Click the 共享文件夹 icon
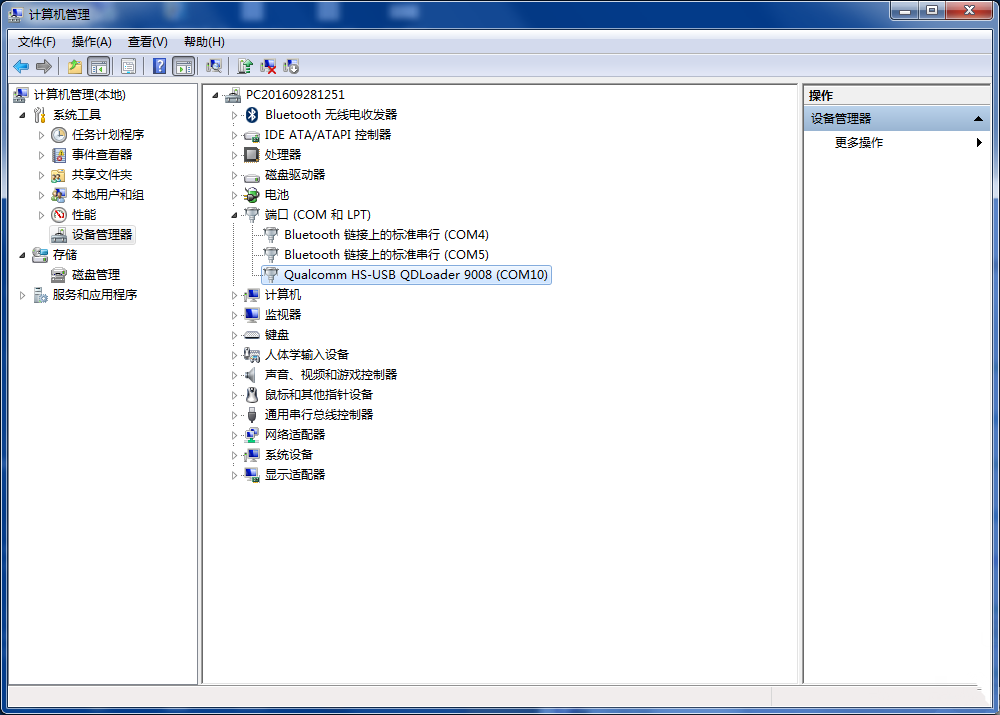Image resolution: width=1000 pixels, height=715 pixels. (x=59, y=175)
